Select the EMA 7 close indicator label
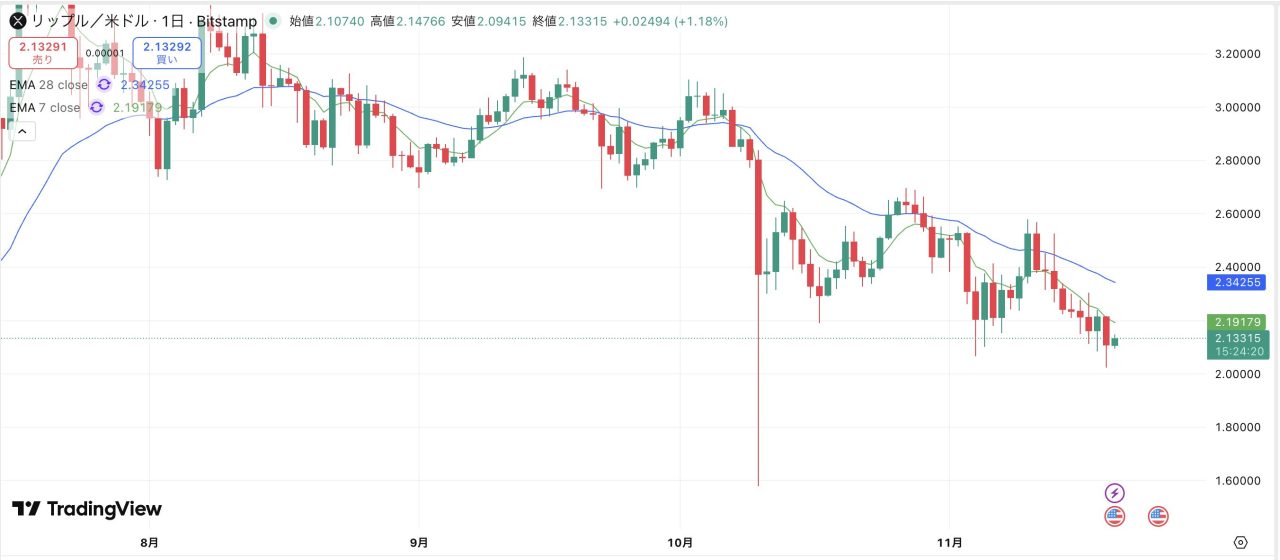The image size is (1280, 560). [44, 107]
